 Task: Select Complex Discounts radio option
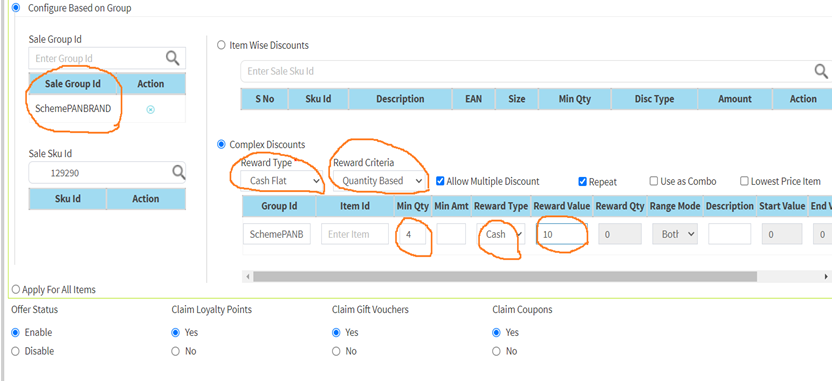click(221, 144)
